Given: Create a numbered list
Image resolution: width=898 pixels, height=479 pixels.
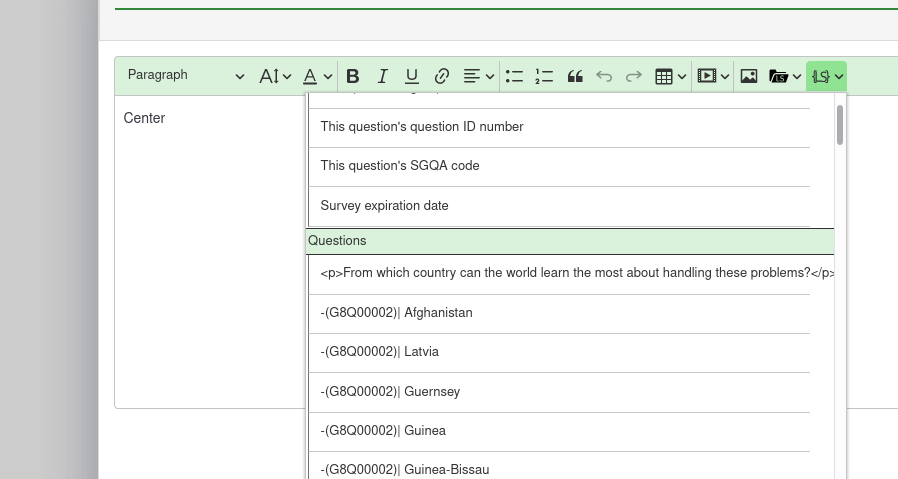Looking at the screenshot, I should (544, 76).
